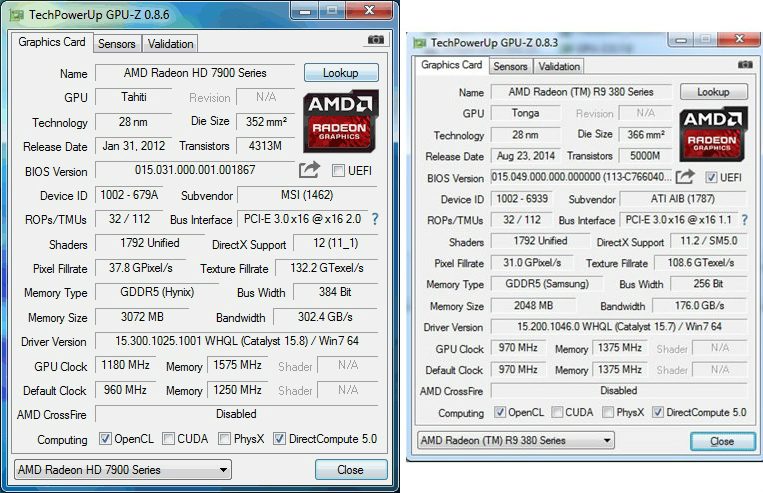Switch to Validation tab in GPU-Z 0.8.6
Image resolution: width=763 pixels, height=493 pixels.
pos(170,44)
